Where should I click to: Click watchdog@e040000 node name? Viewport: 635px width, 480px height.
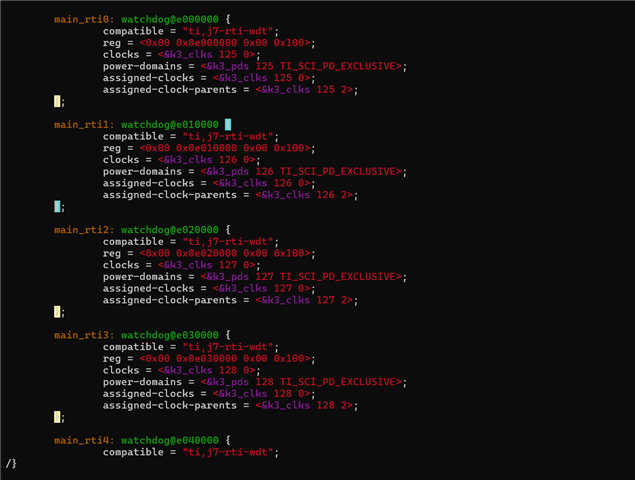pos(170,440)
